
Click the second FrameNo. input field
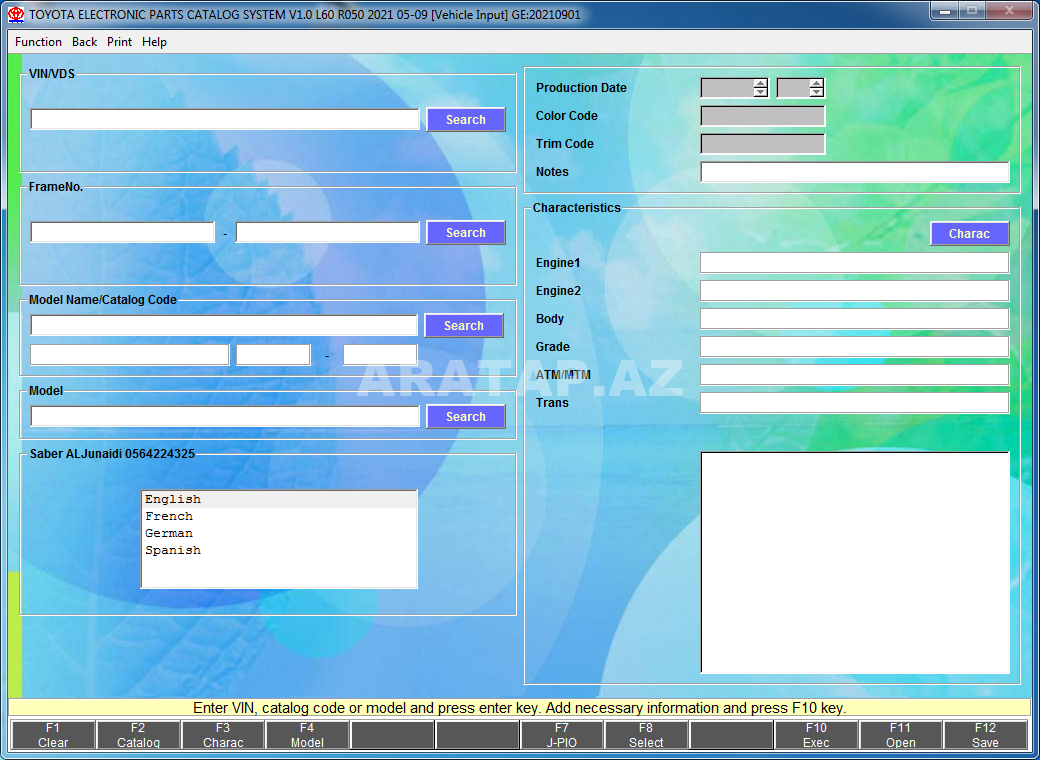pyautogui.click(x=328, y=232)
